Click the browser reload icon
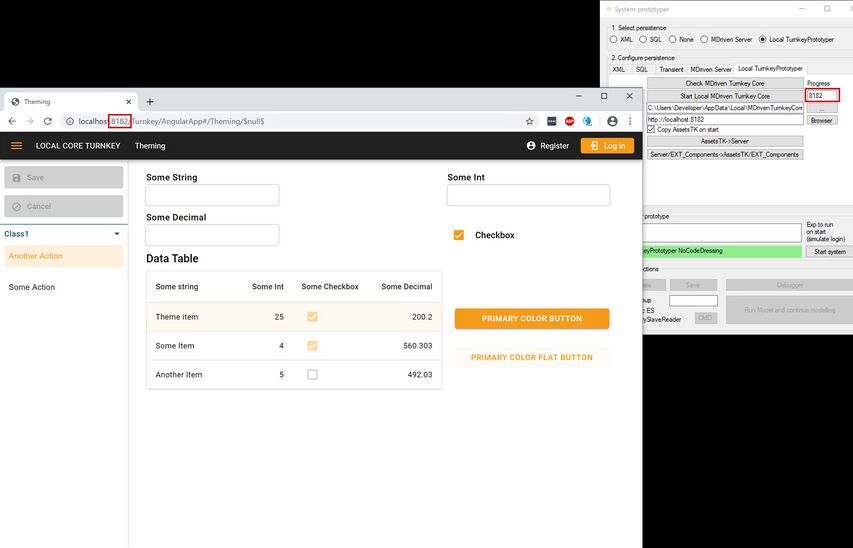The image size is (853, 548). [47, 121]
